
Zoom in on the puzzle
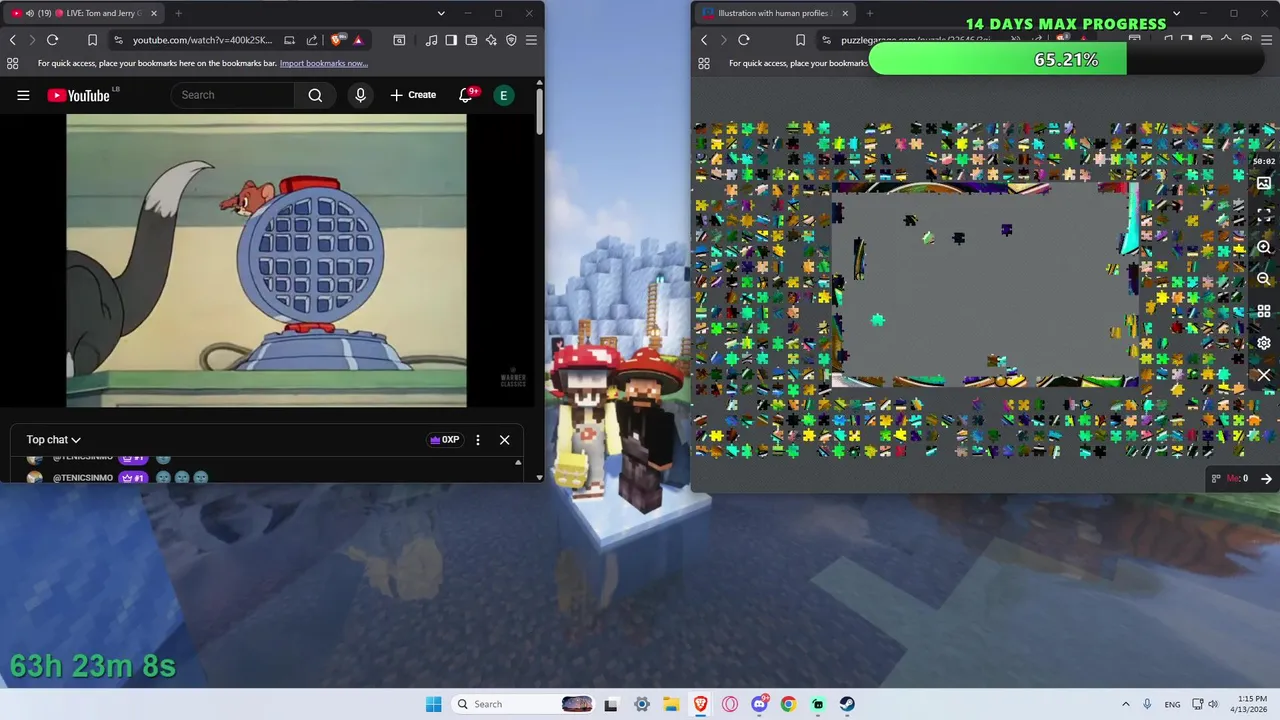1264,247
